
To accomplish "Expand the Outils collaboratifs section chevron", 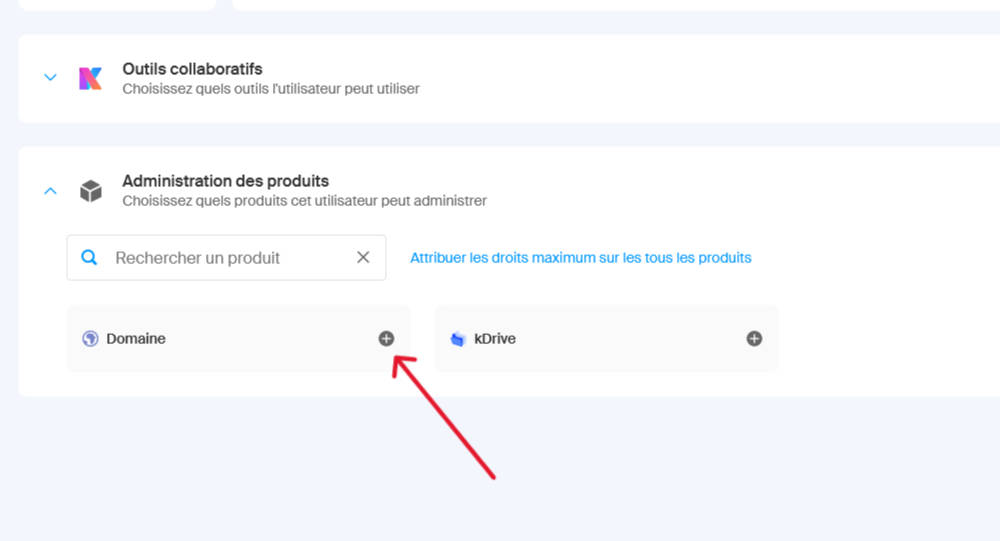I will coord(50,78).
